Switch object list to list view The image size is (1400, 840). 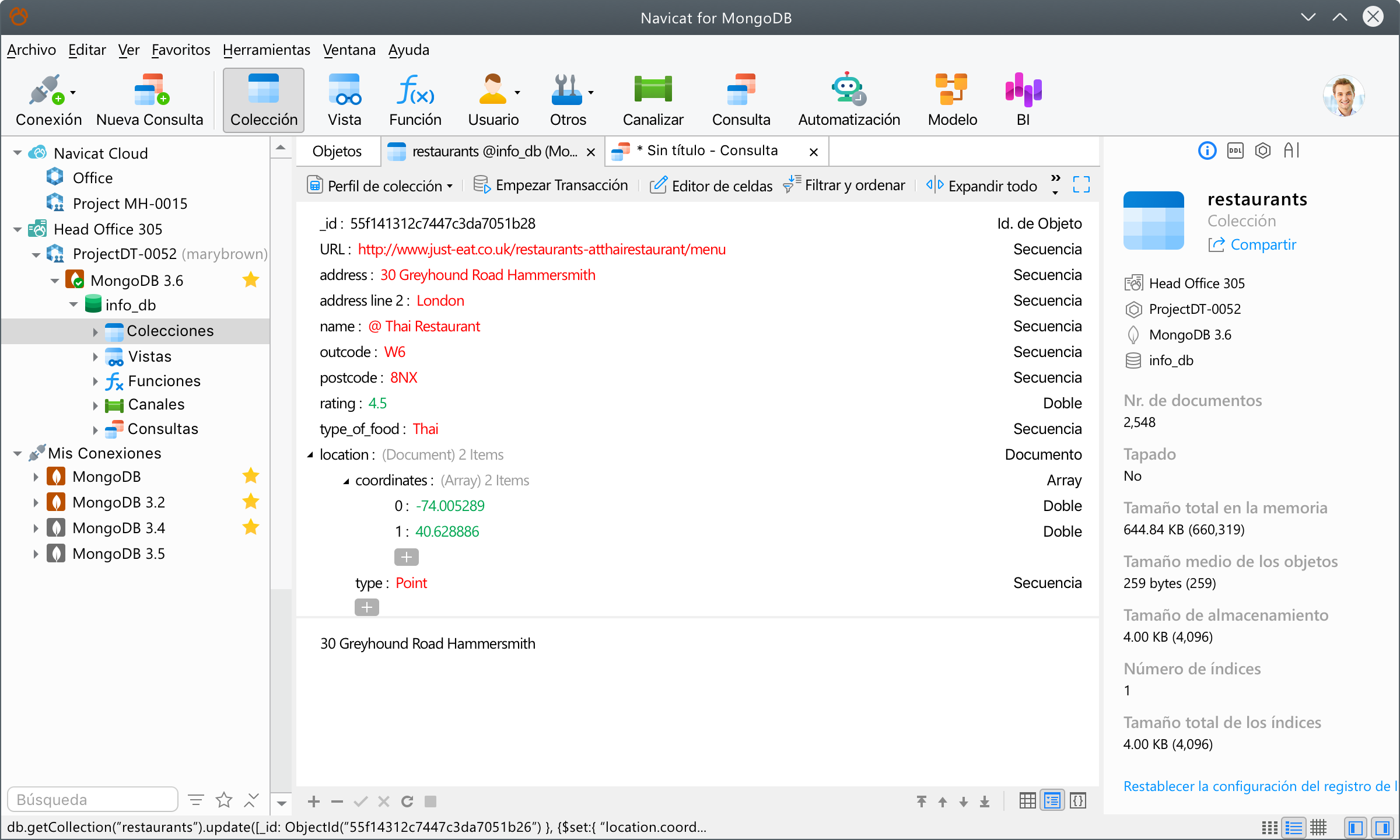pos(1293,828)
